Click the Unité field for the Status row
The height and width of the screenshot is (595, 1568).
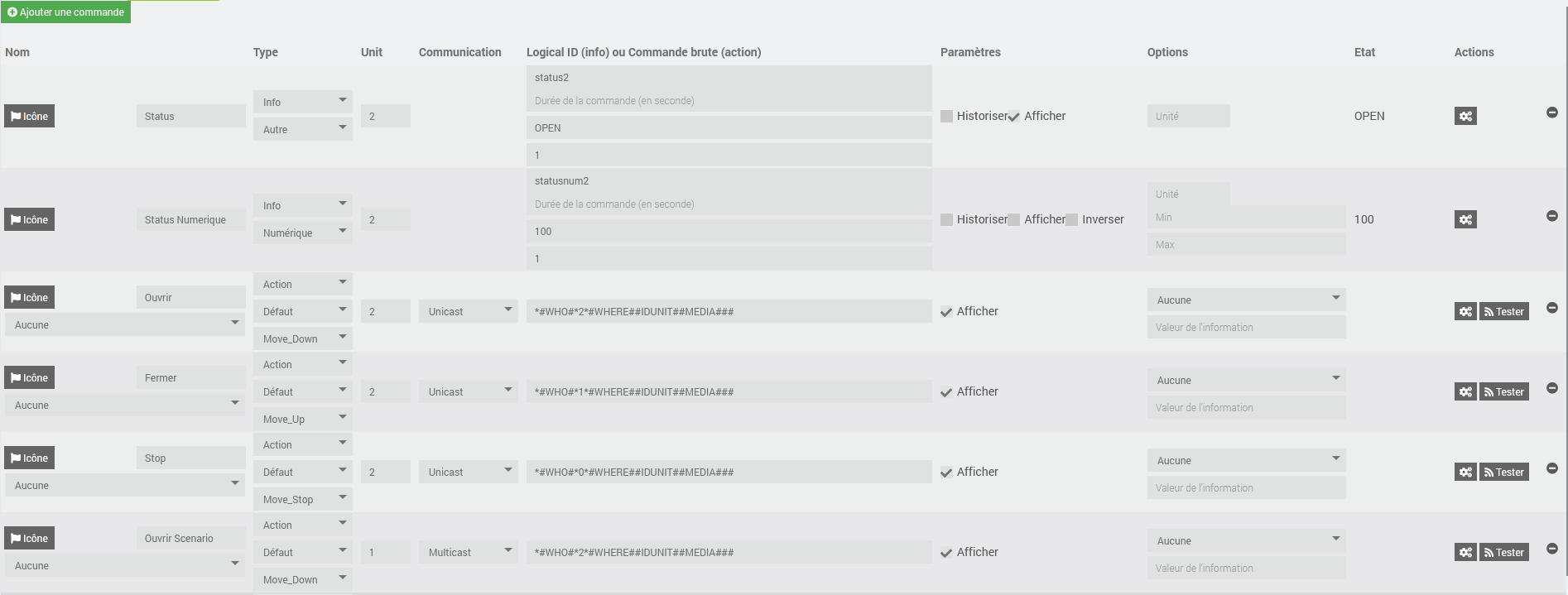[1188, 117]
